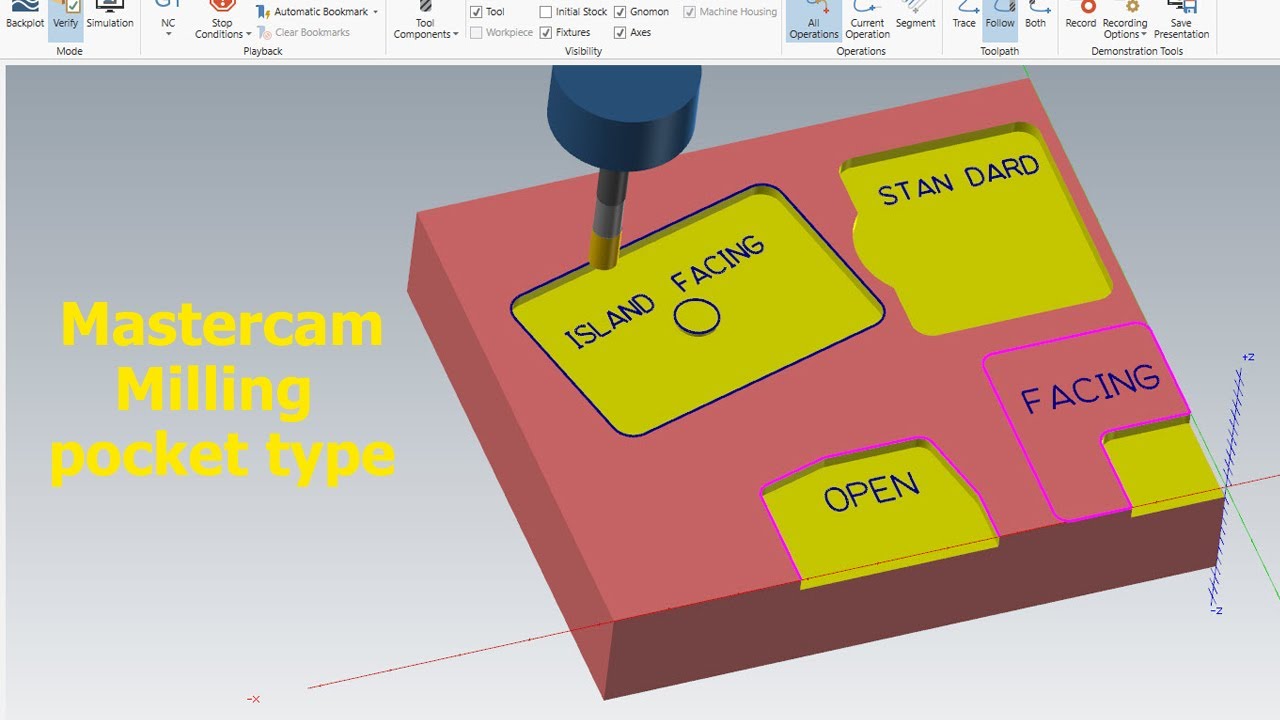
Task: Toggle the Axes checkbox
Action: tap(620, 32)
